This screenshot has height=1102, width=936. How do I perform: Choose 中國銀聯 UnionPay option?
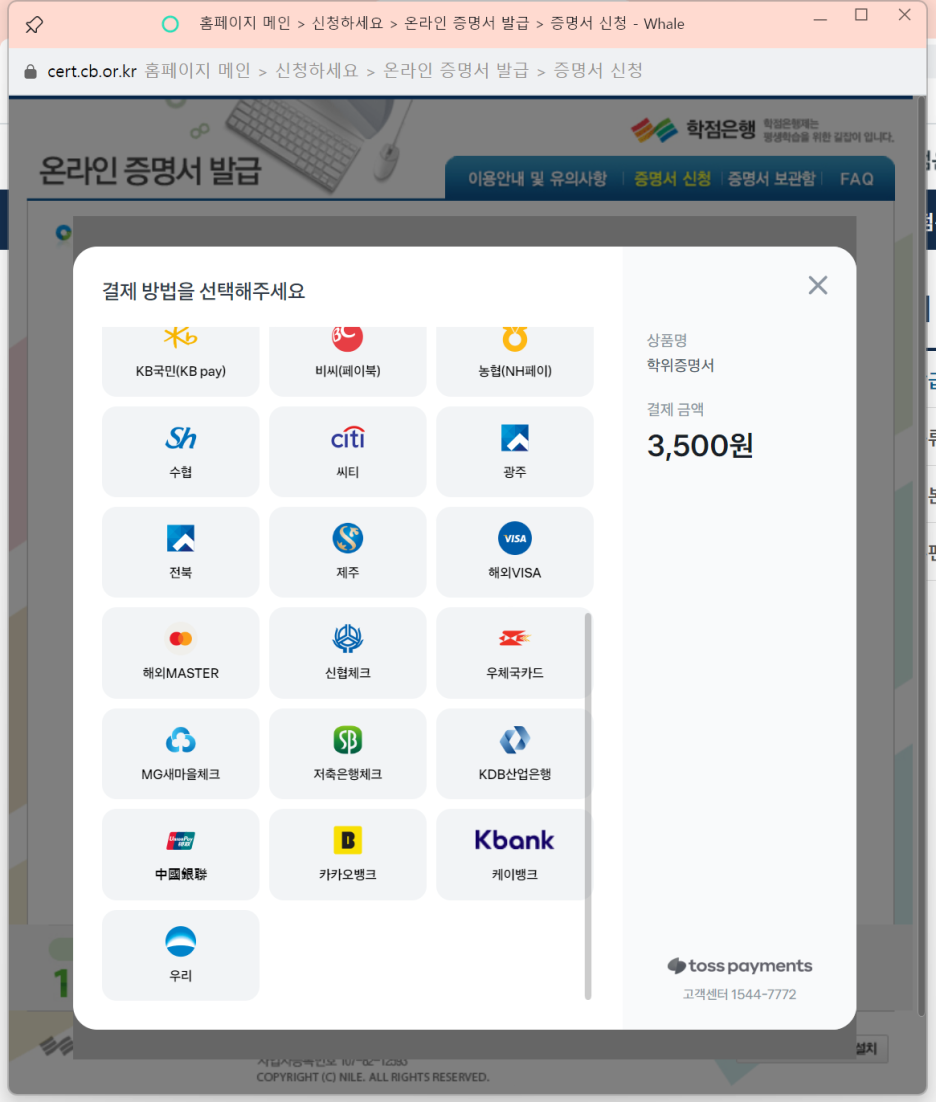181,855
